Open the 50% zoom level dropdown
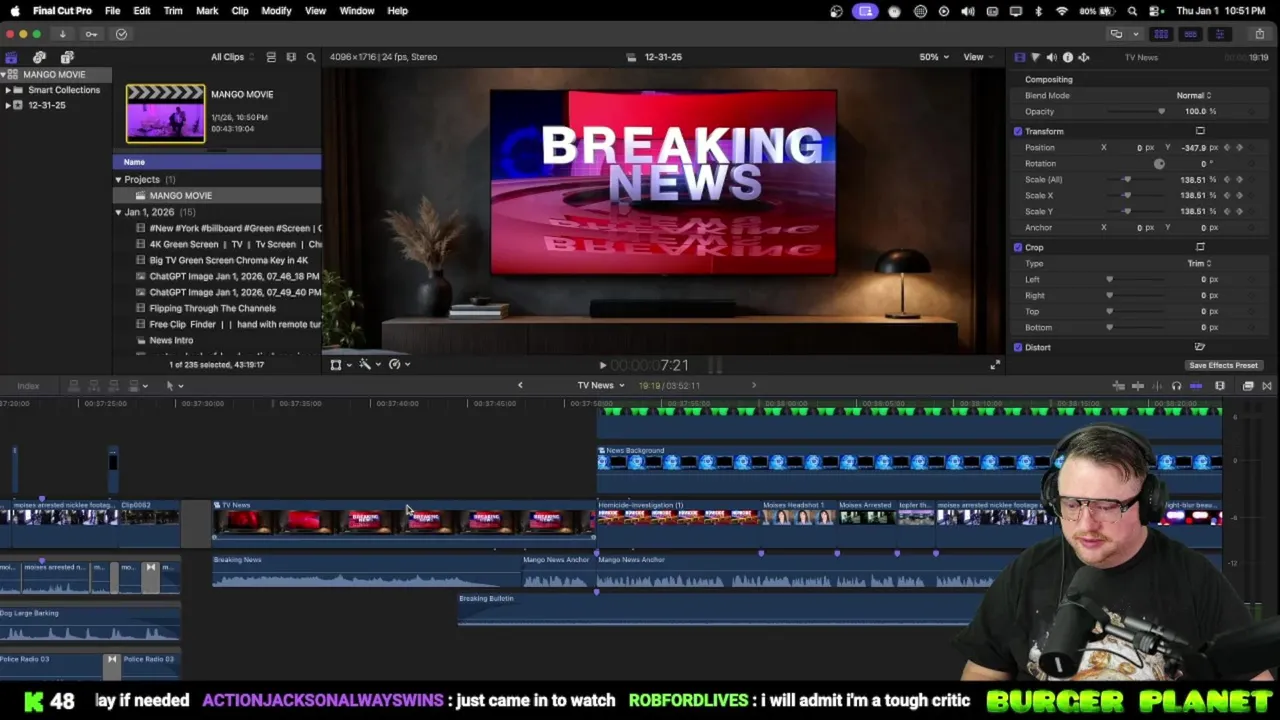The image size is (1280, 720). click(932, 57)
